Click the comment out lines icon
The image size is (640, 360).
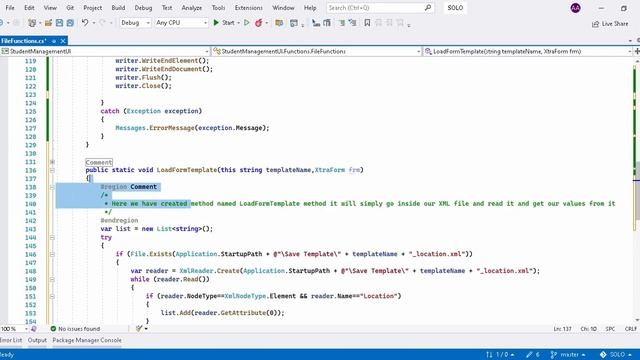click(x=342, y=23)
